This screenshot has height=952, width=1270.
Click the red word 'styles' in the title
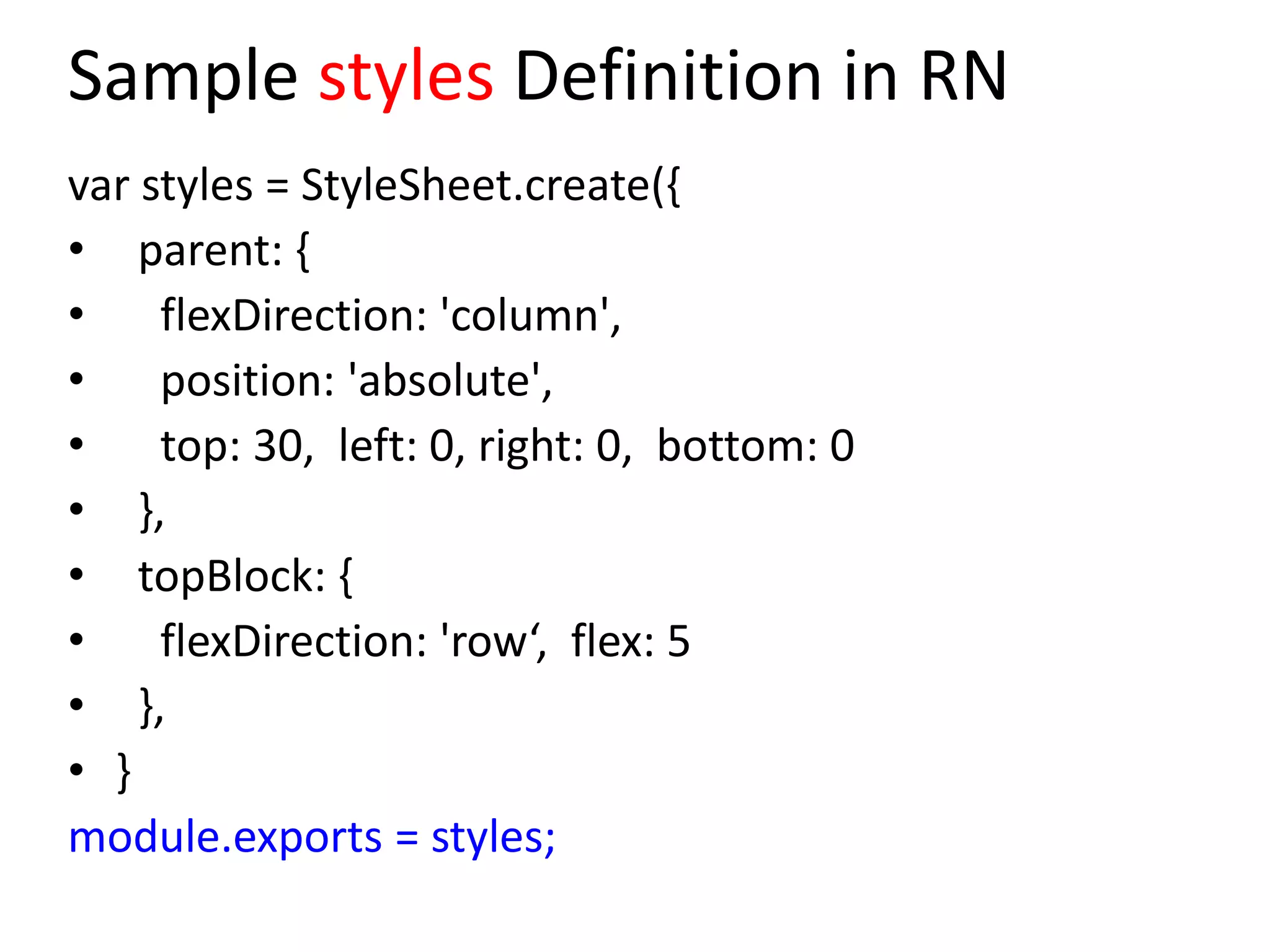[406, 79]
